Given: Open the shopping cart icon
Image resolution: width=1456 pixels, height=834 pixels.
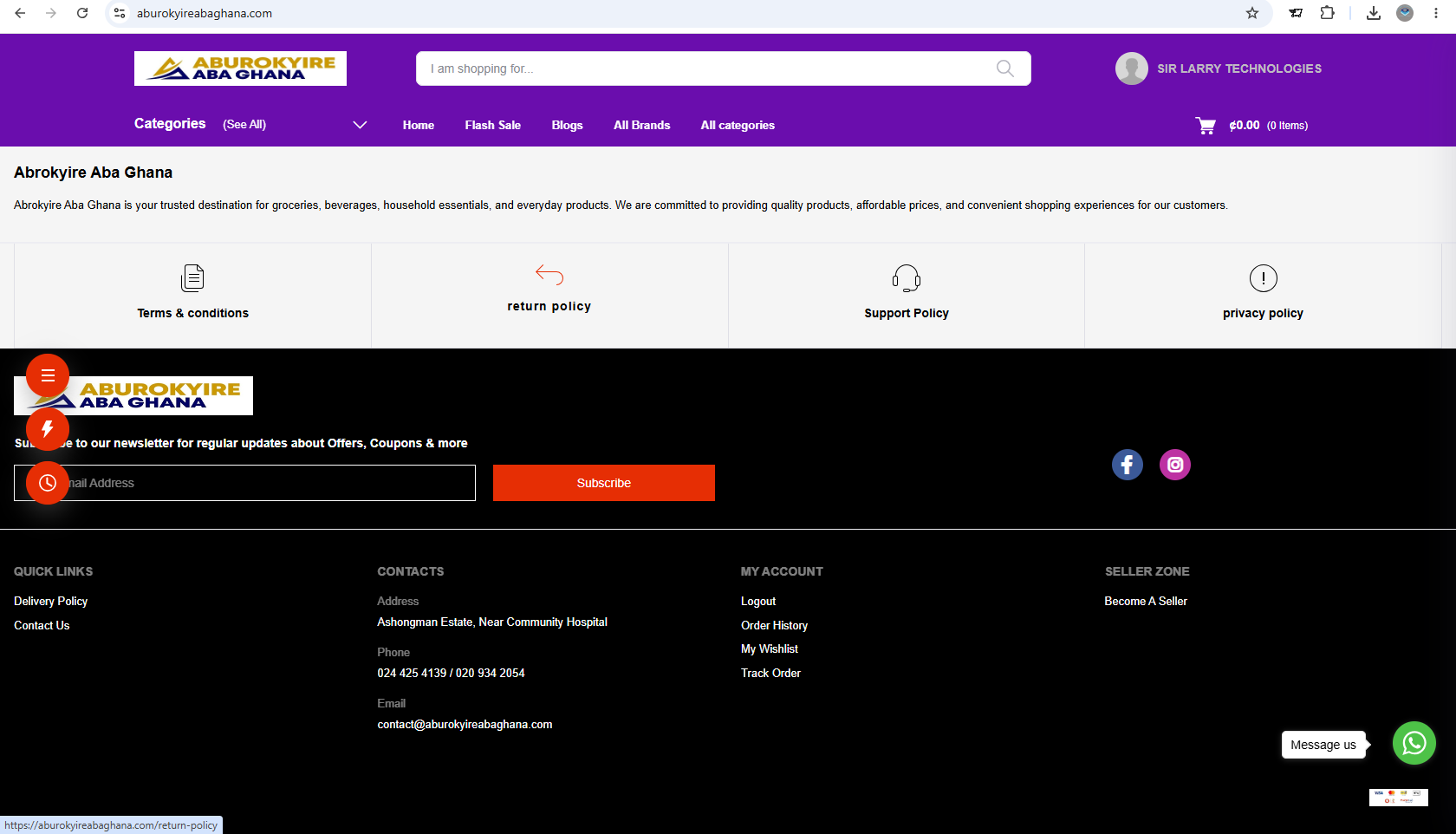Looking at the screenshot, I should pos(1206,126).
